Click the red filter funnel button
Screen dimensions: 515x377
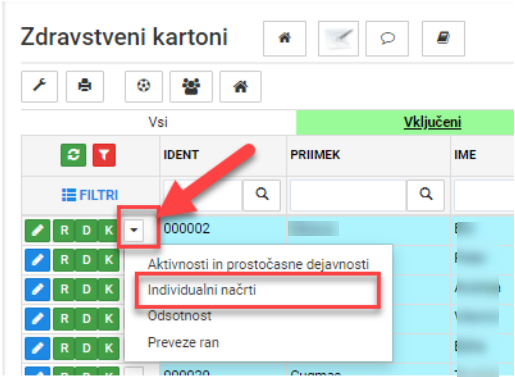(104, 155)
